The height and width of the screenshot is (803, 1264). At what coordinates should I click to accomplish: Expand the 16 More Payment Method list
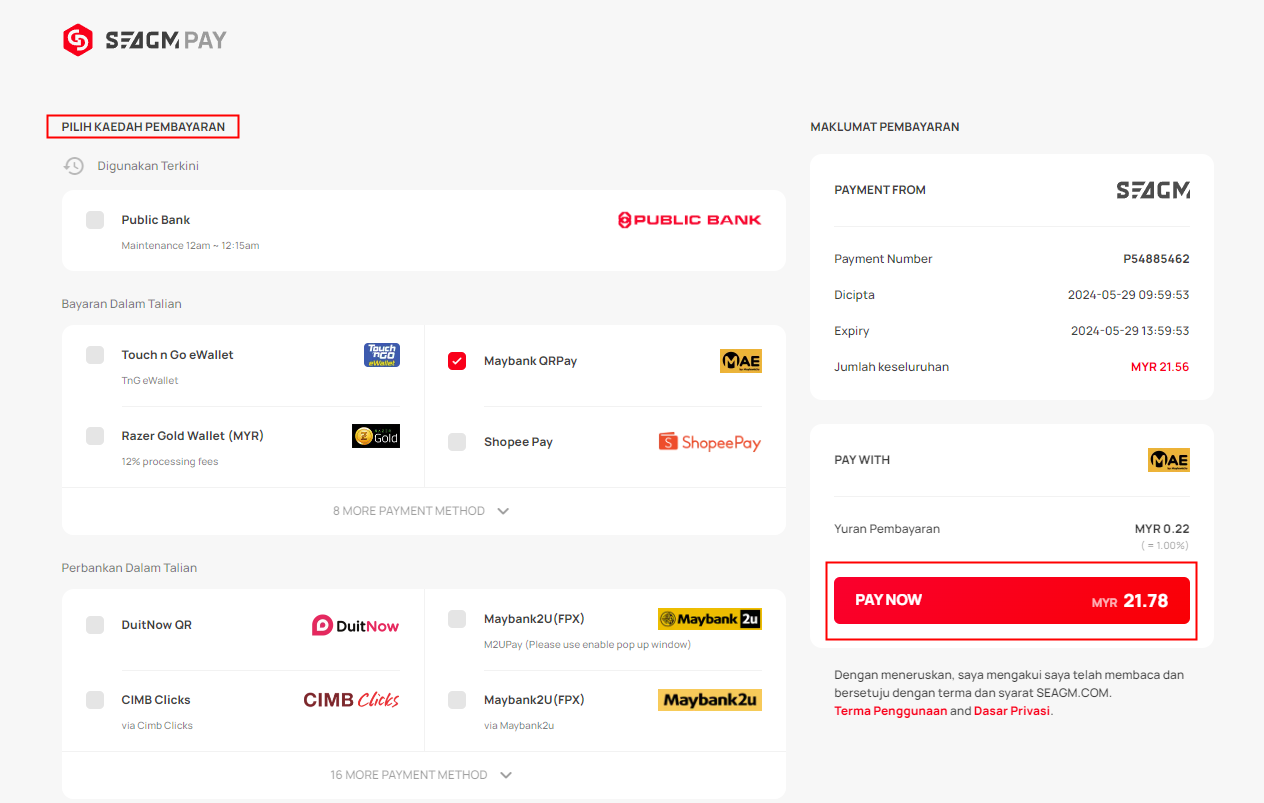click(423, 775)
